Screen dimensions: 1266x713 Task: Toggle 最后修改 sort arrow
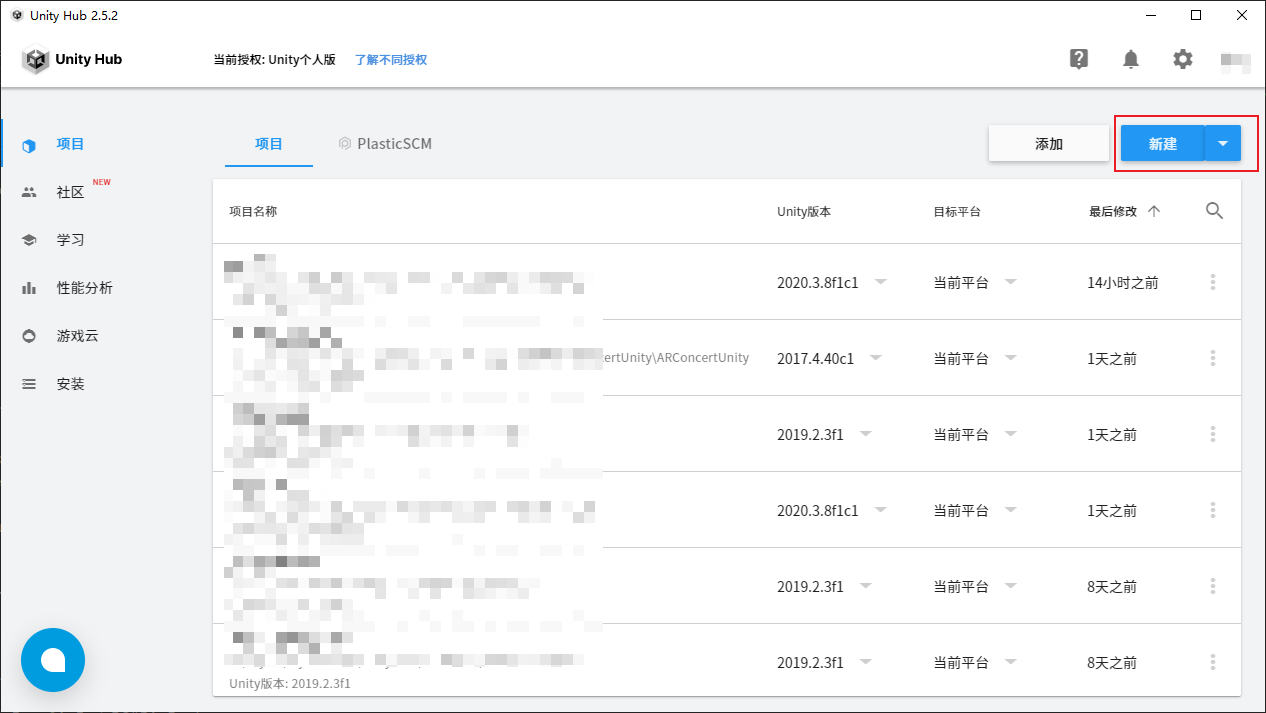[x=1154, y=211]
